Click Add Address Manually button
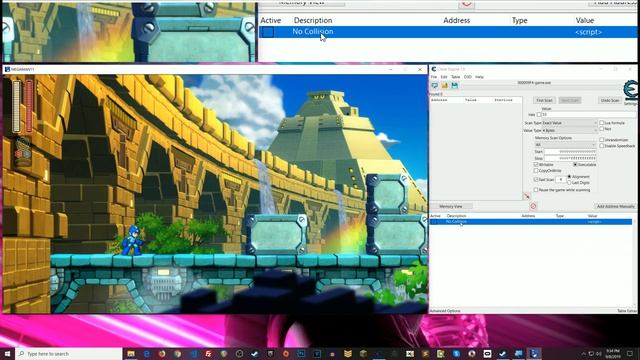Screen dimensions: 640x360 [615, 207]
